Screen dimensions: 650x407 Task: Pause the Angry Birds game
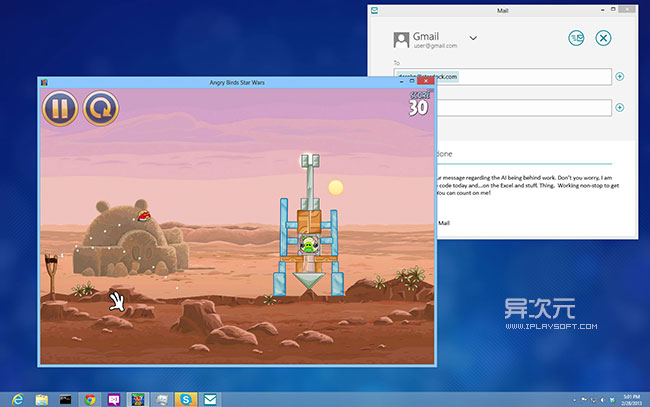coord(60,109)
